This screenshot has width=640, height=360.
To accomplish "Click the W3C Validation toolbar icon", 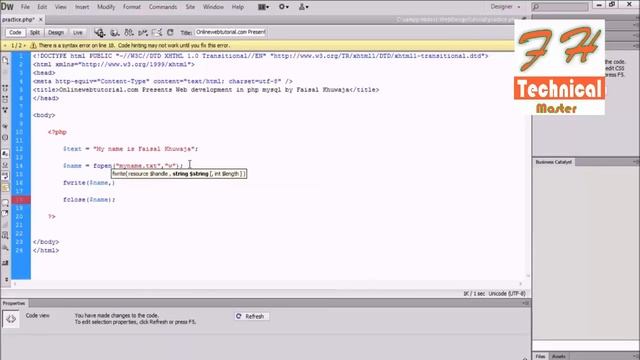I will click(x=143, y=32).
